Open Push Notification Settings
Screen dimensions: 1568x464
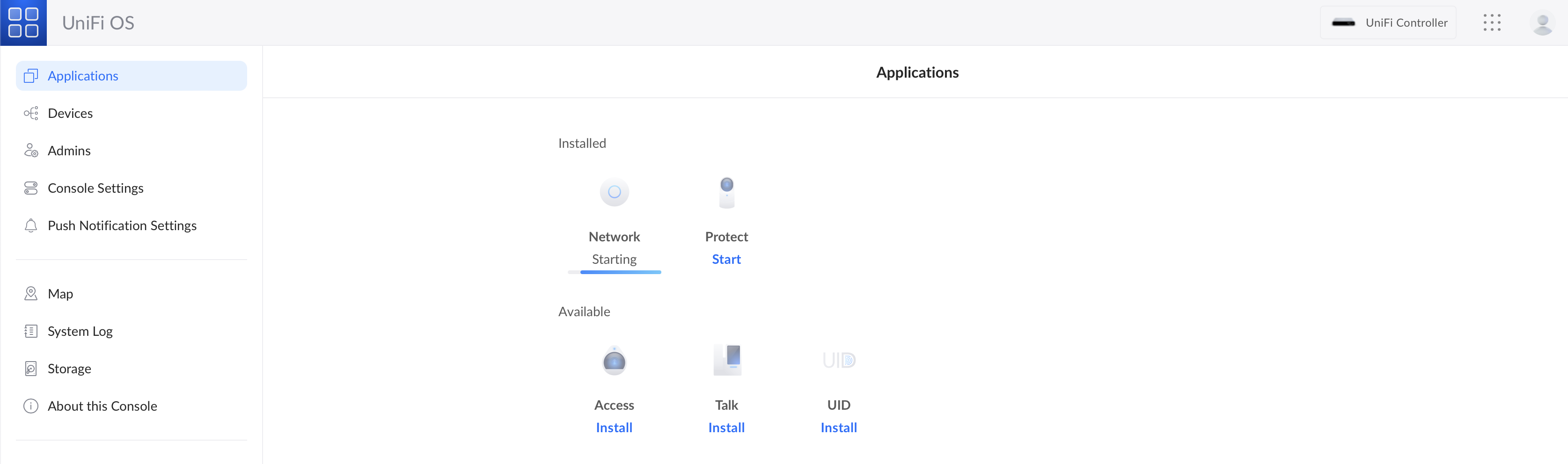[x=122, y=225]
